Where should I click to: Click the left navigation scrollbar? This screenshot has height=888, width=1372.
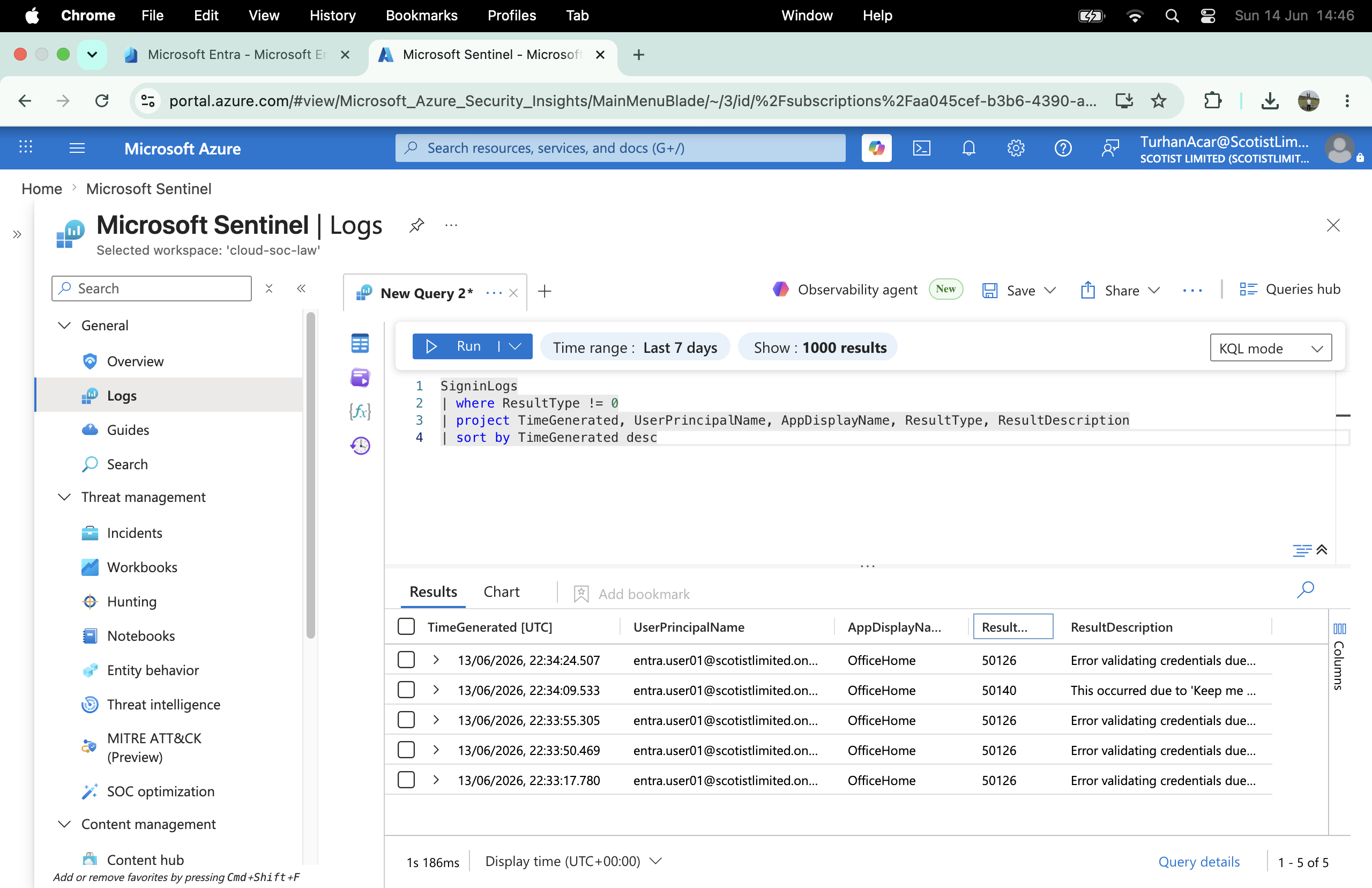coord(311,475)
